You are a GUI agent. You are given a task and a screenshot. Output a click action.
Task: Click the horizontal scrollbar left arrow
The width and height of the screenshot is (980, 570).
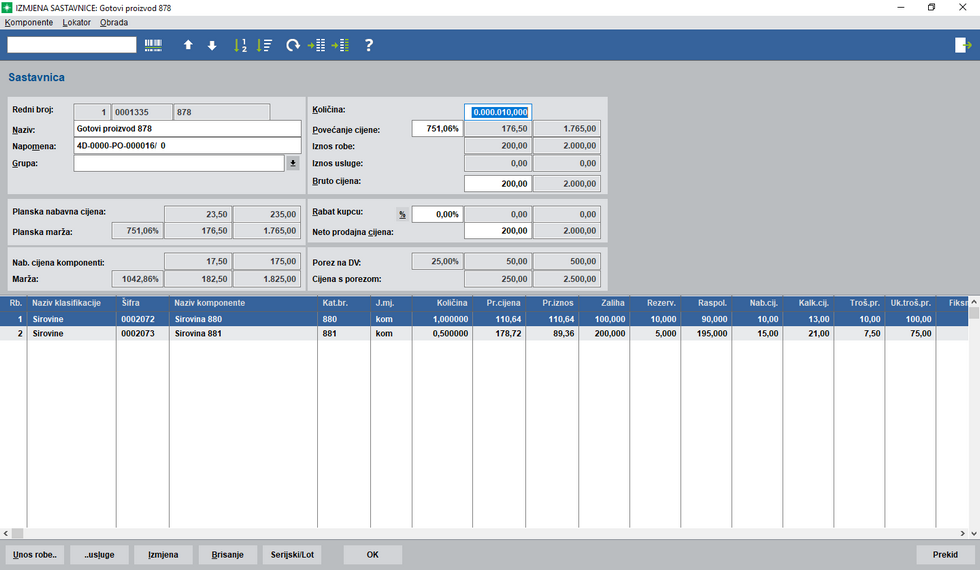pyautogui.click(x=6, y=534)
